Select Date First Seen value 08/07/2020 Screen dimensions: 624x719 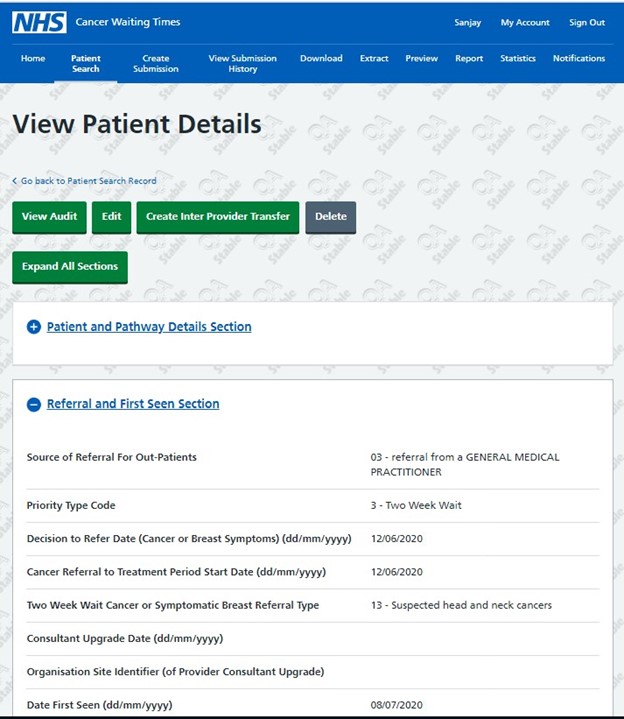pyautogui.click(x=397, y=705)
